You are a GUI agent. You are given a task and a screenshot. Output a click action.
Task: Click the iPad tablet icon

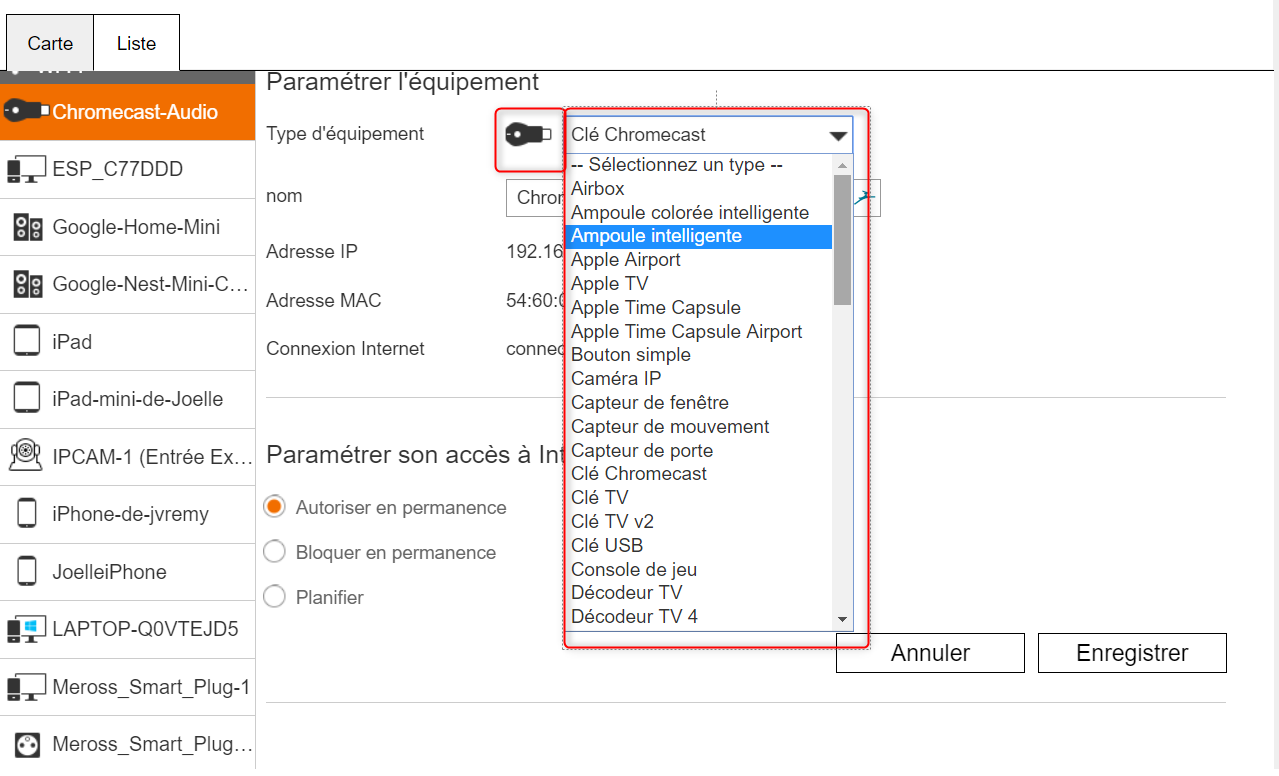pos(27,342)
